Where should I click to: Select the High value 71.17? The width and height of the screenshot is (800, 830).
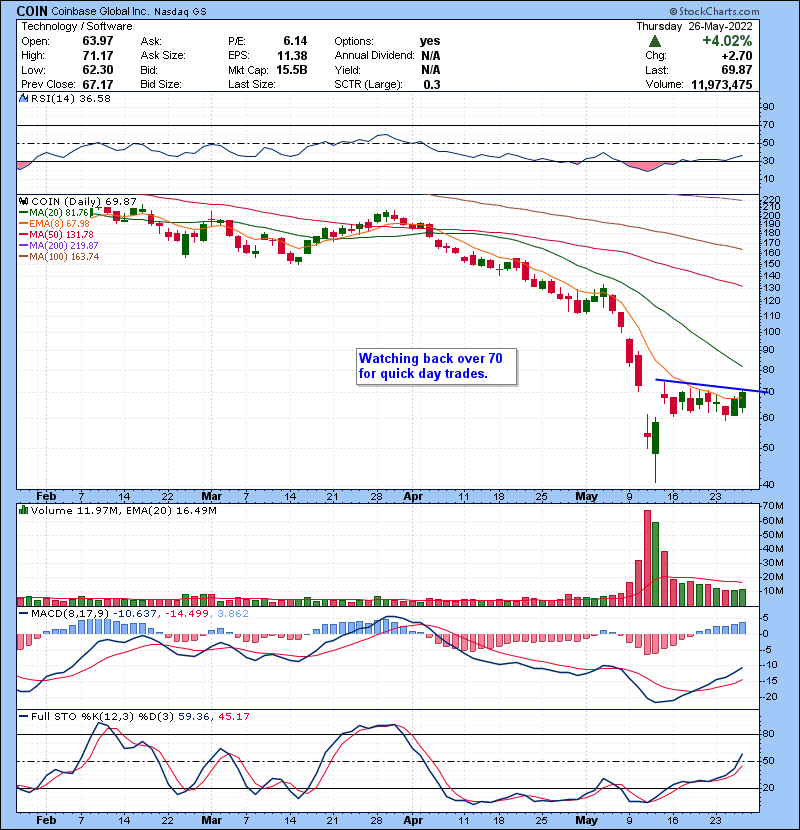(x=98, y=55)
